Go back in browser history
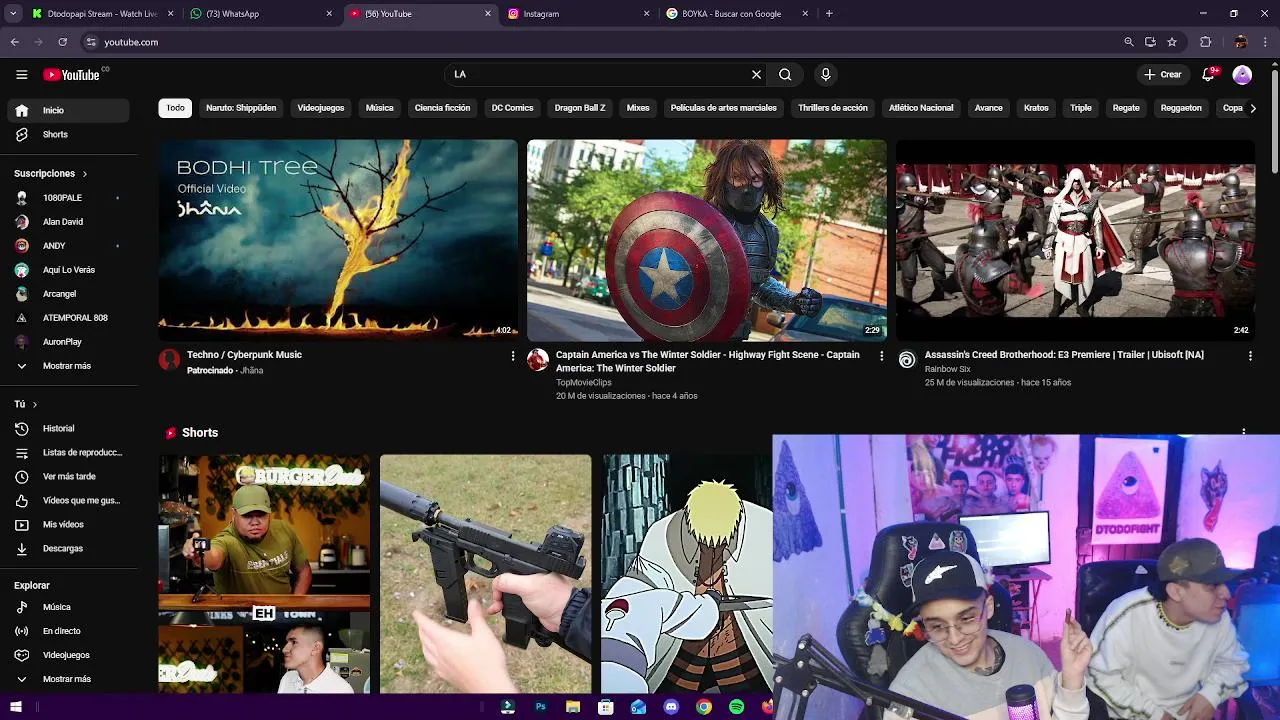The width and height of the screenshot is (1280, 720). (x=14, y=42)
